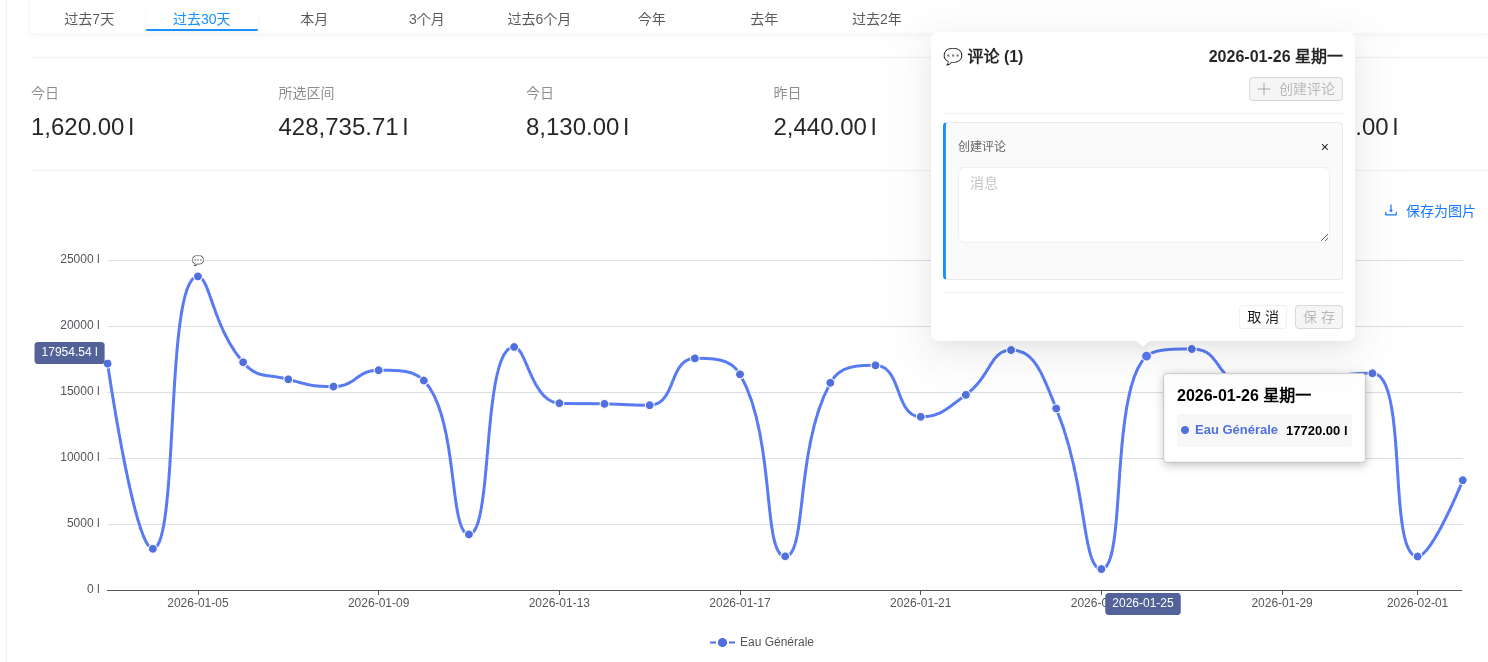Choose the 过去6个月 range tab
The width and height of the screenshot is (1488, 662).
click(x=539, y=19)
